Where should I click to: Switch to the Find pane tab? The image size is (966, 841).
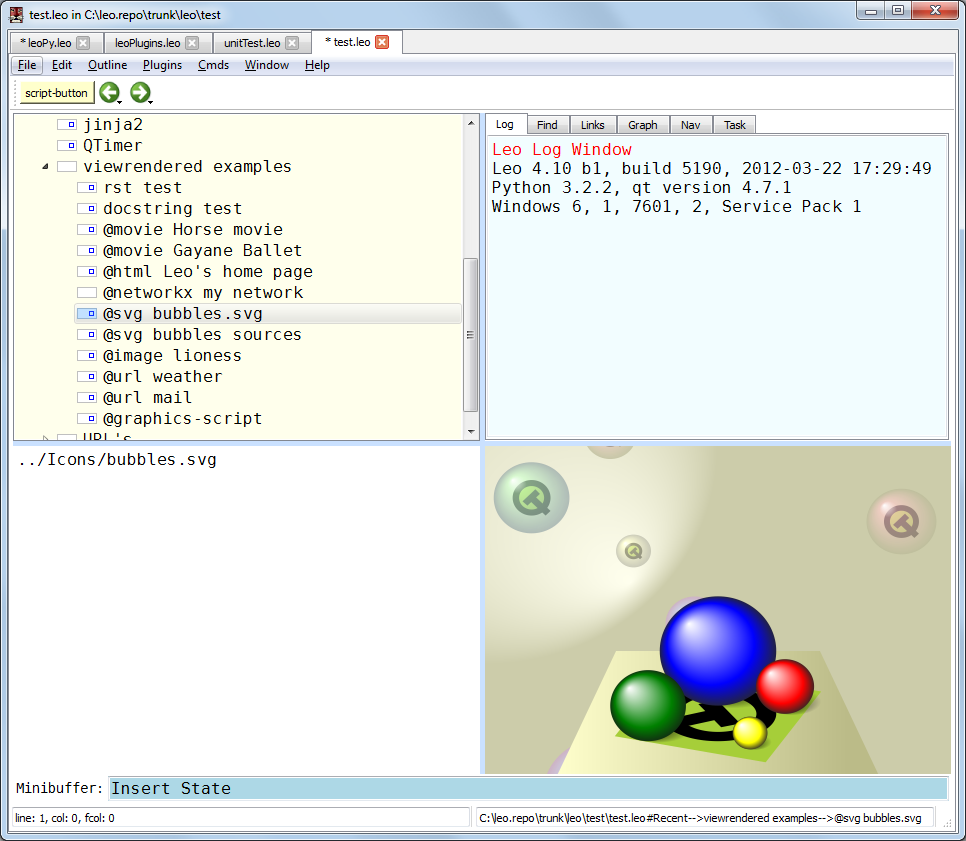coord(547,125)
